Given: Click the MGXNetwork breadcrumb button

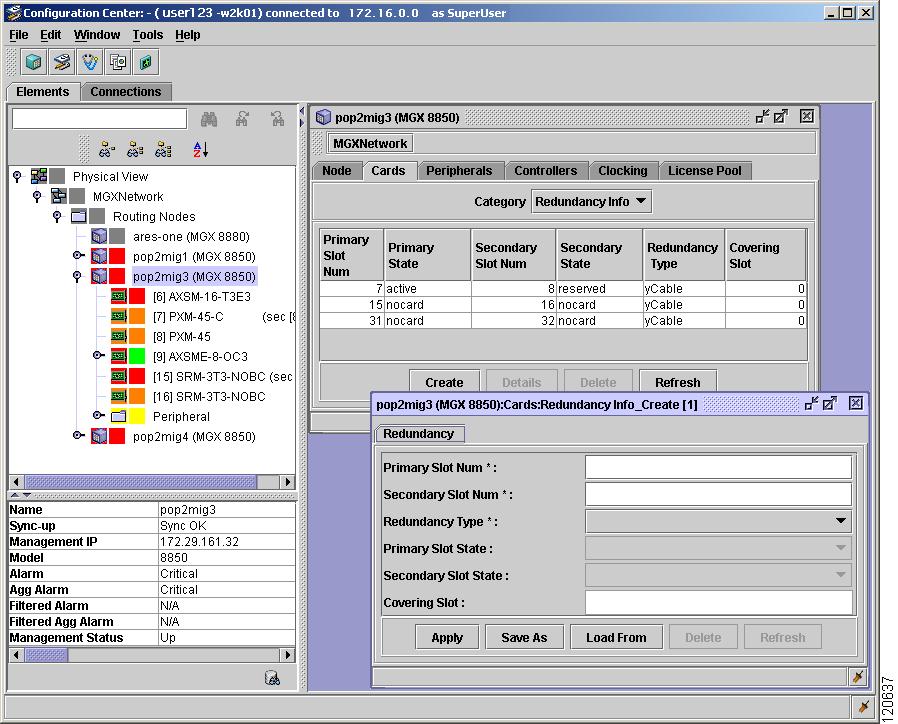Looking at the screenshot, I should point(370,143).
